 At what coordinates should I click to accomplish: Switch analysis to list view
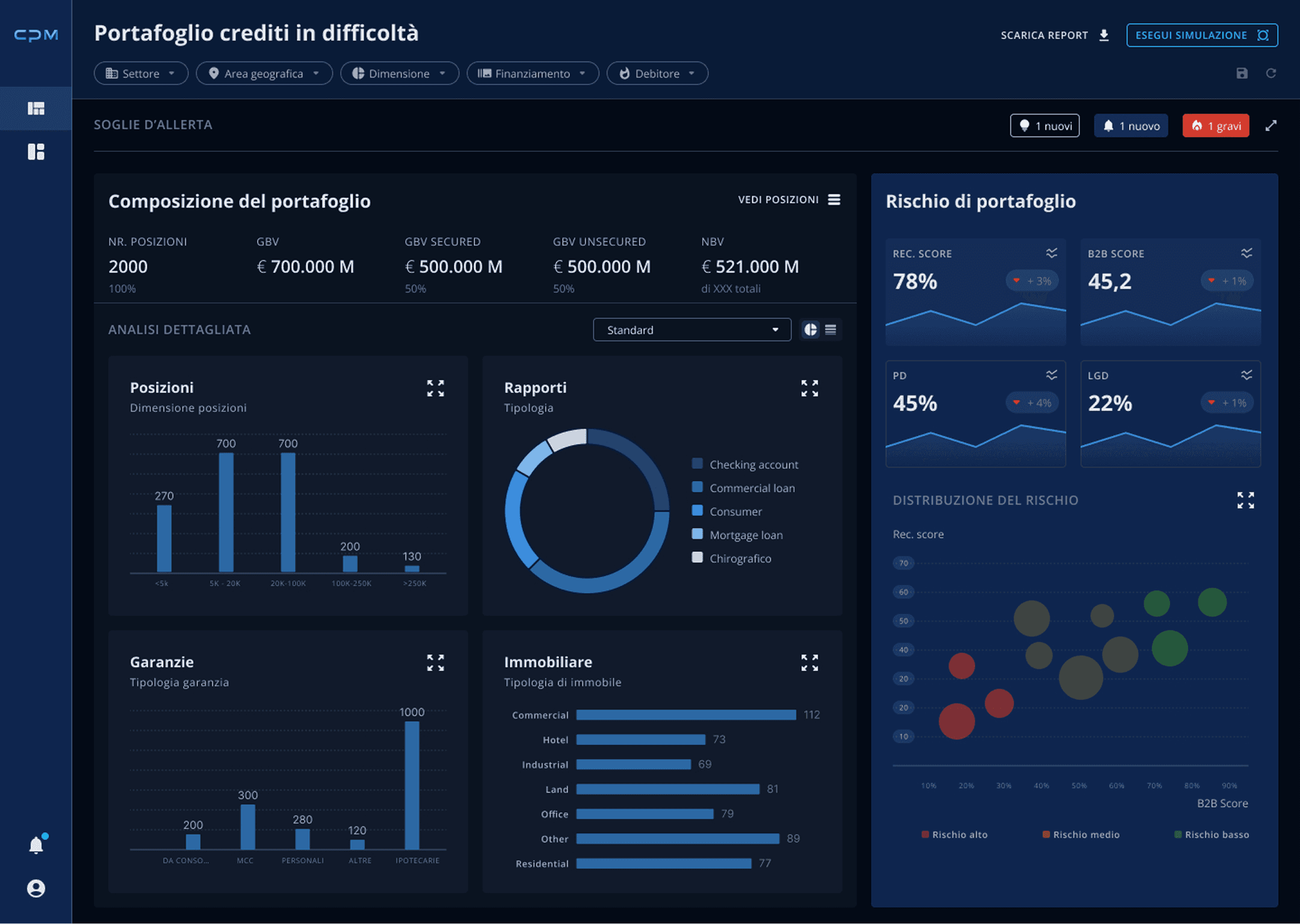point(831,330)
